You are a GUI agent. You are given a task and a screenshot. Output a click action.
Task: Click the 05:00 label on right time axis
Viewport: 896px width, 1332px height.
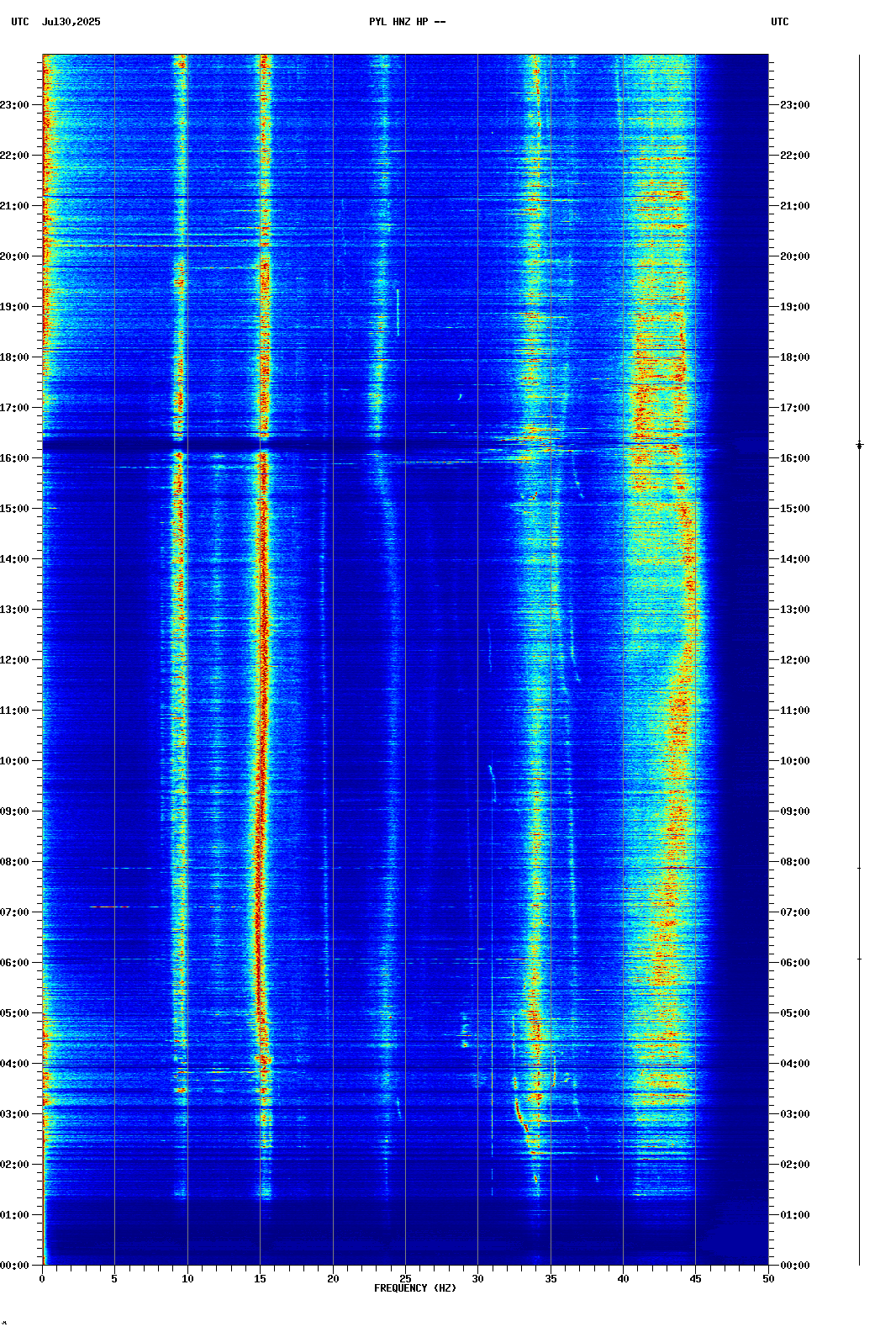pyautogui.click(x=795, y=1013)
